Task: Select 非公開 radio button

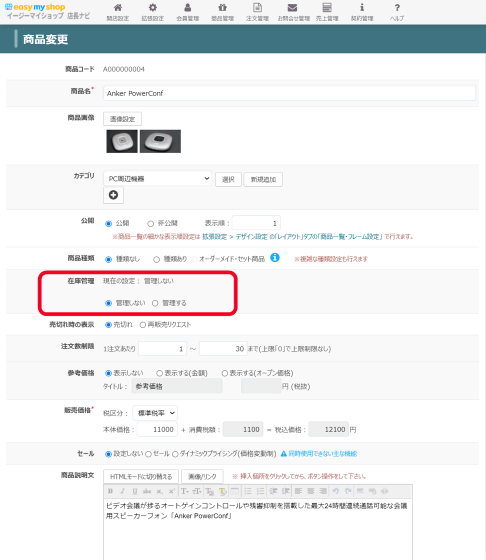Action: (x=150, y=224)
